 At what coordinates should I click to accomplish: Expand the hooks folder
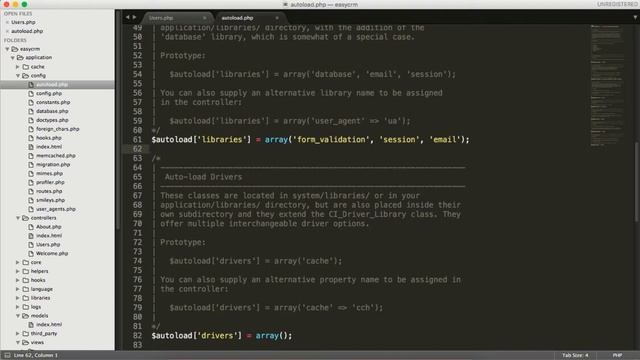point(18,280)
